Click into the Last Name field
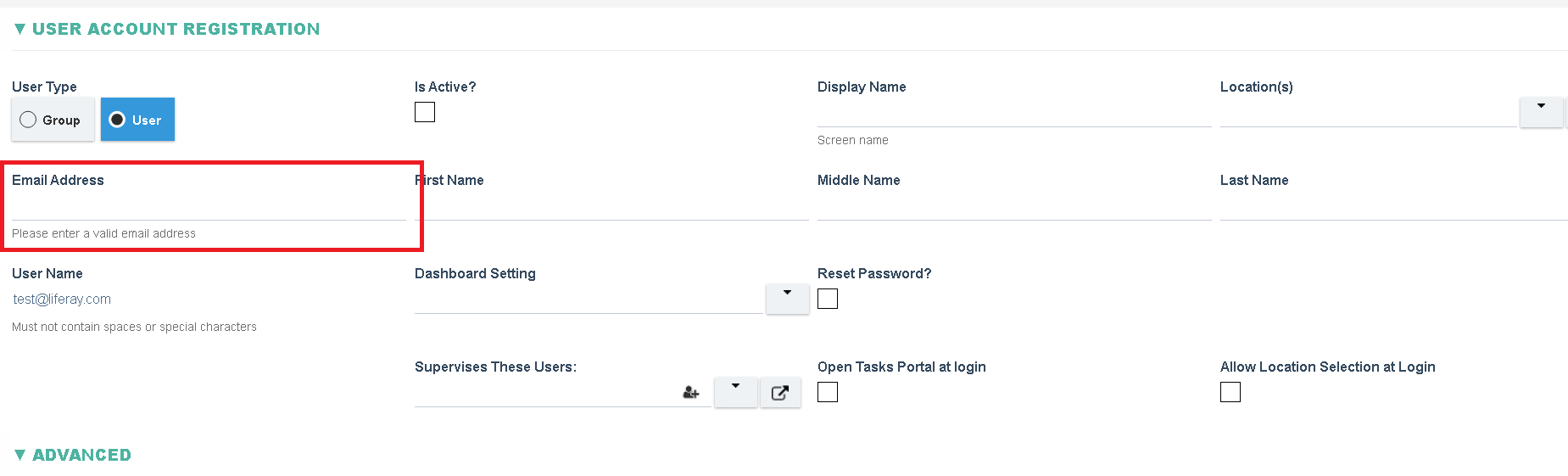 pos(1394,206)
